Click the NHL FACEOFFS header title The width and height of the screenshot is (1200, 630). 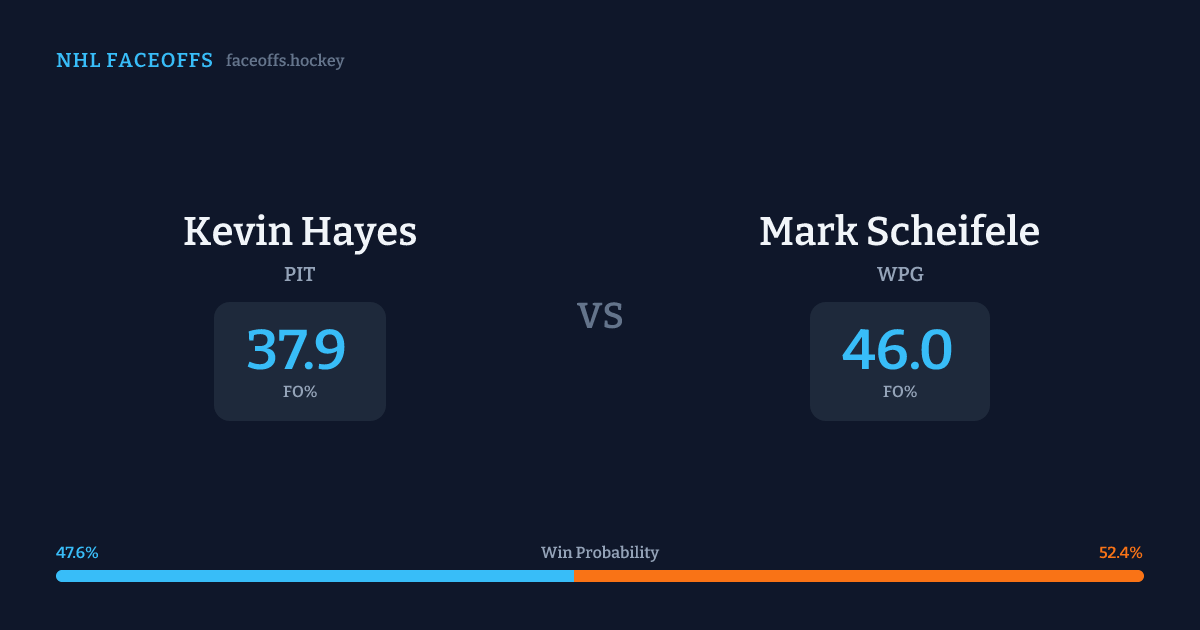pos(134,61)
